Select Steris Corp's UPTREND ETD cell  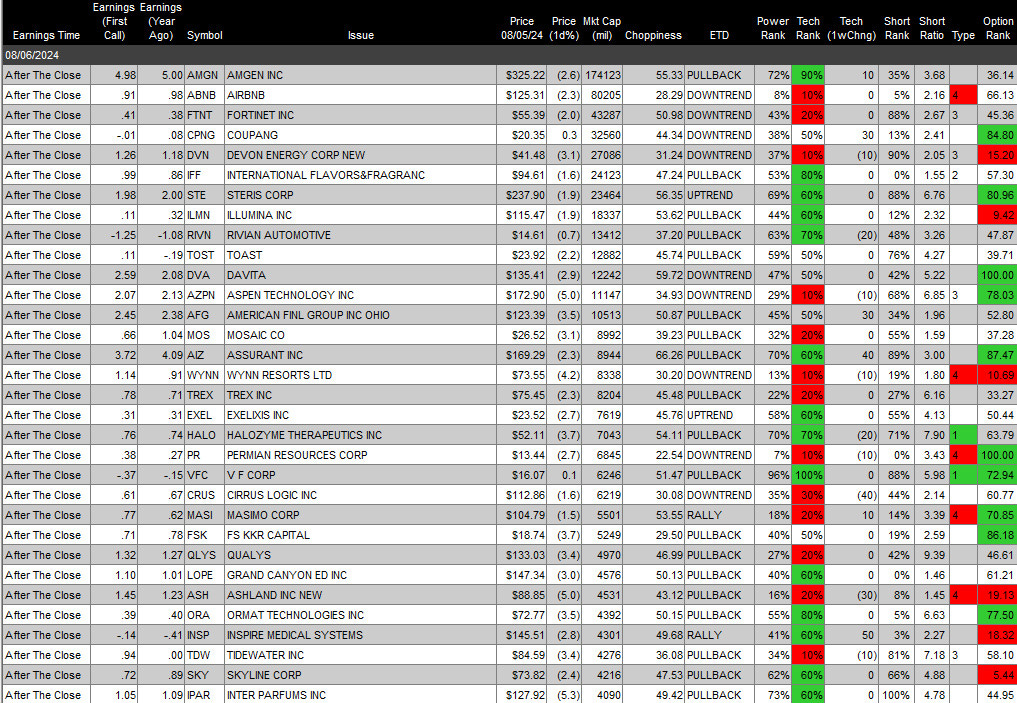(x=719, y=195)
